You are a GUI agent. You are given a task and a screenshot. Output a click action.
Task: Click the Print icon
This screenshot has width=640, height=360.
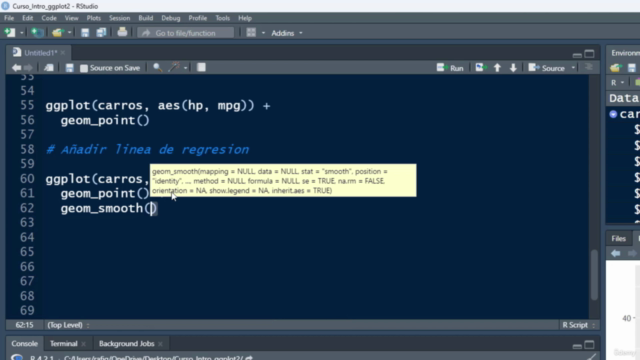pos(122,32)
